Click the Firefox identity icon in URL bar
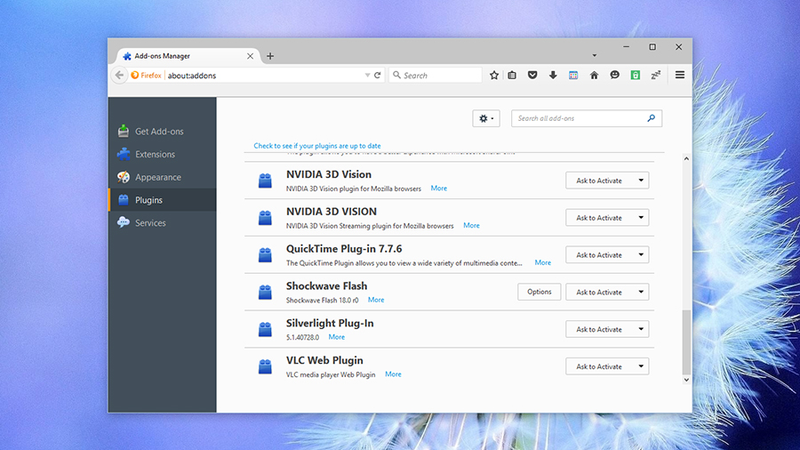This screenshot has width=800, height=450. pos(135,75)
